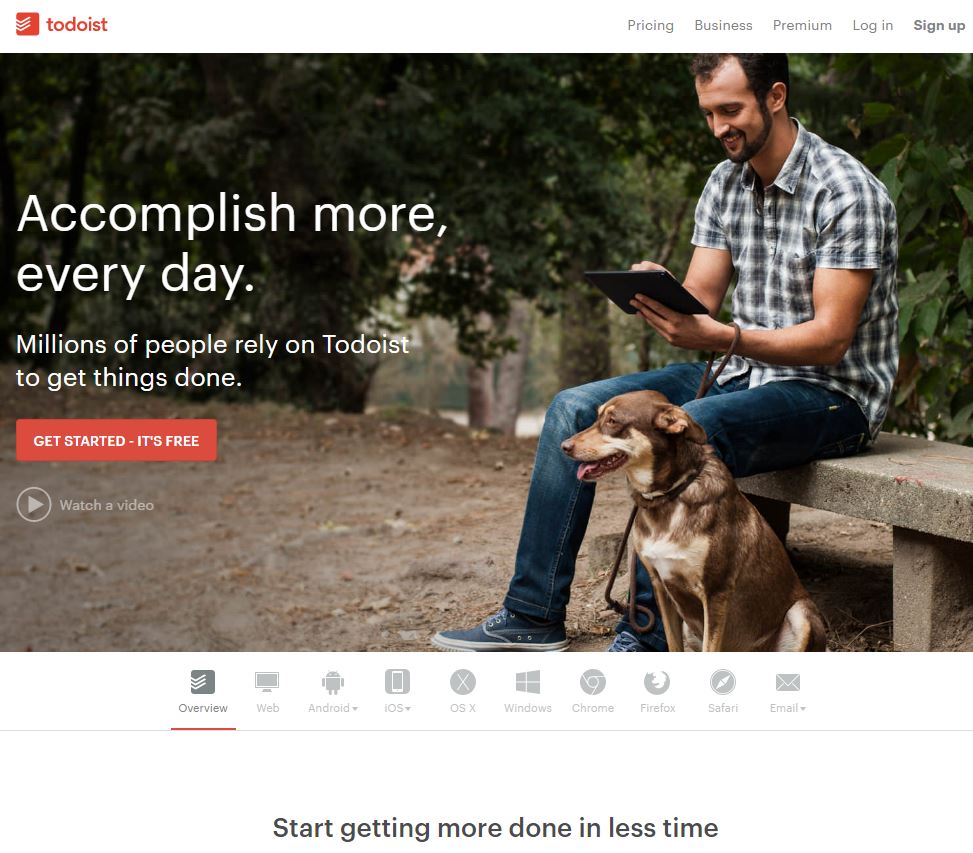Select the Overview platform icon
The image size is (973, 853).
[x=203, y=682]
